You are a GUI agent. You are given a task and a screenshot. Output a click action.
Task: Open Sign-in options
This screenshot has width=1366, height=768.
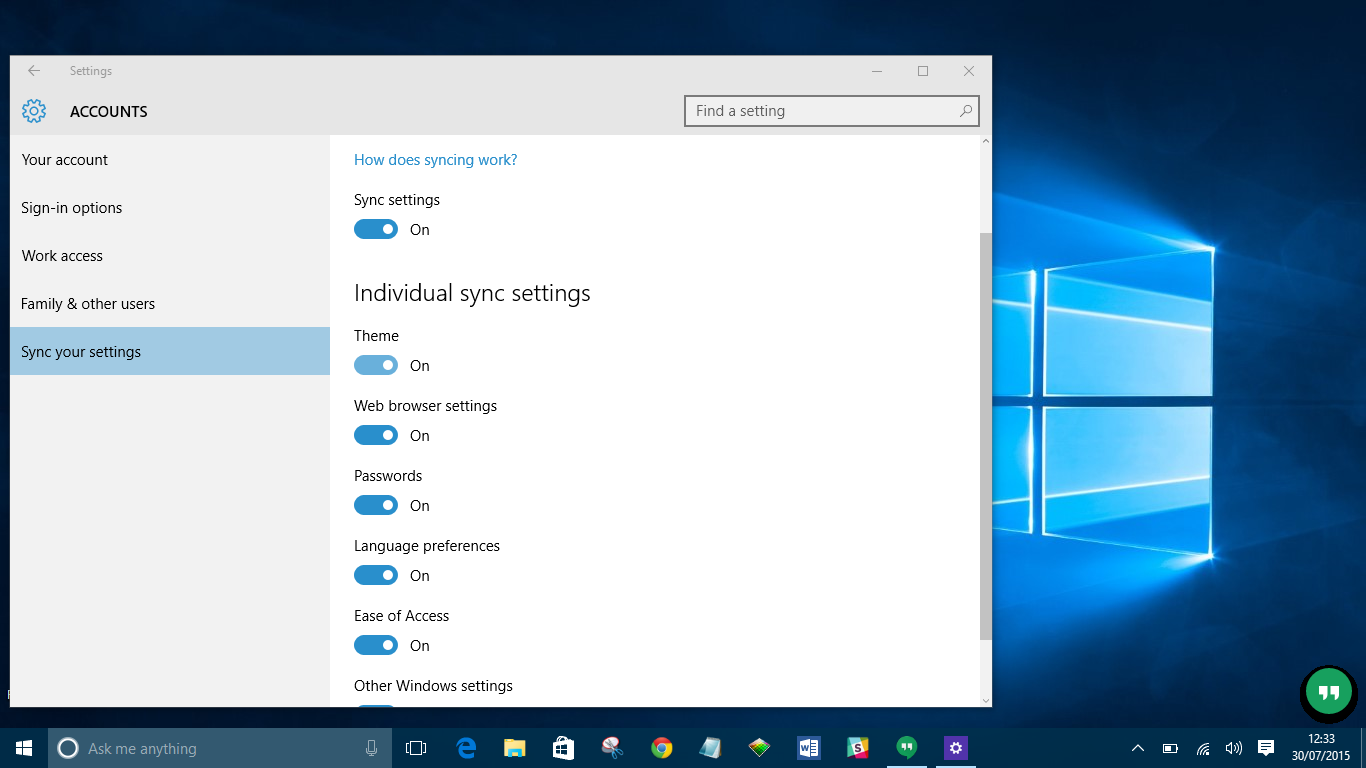(x=170, y=207)
